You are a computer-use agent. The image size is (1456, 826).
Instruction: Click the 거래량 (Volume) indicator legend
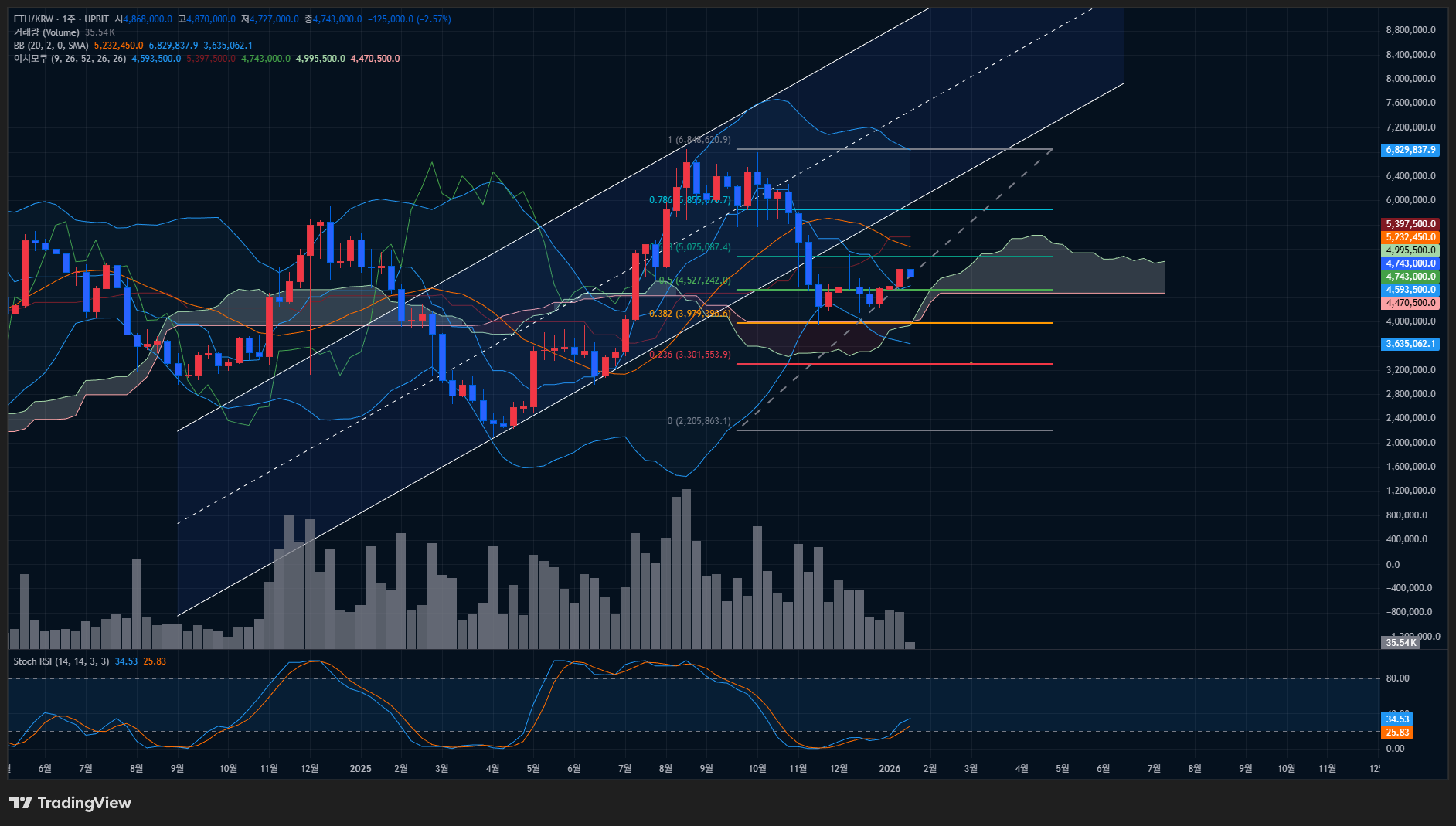tap(46, 32)
